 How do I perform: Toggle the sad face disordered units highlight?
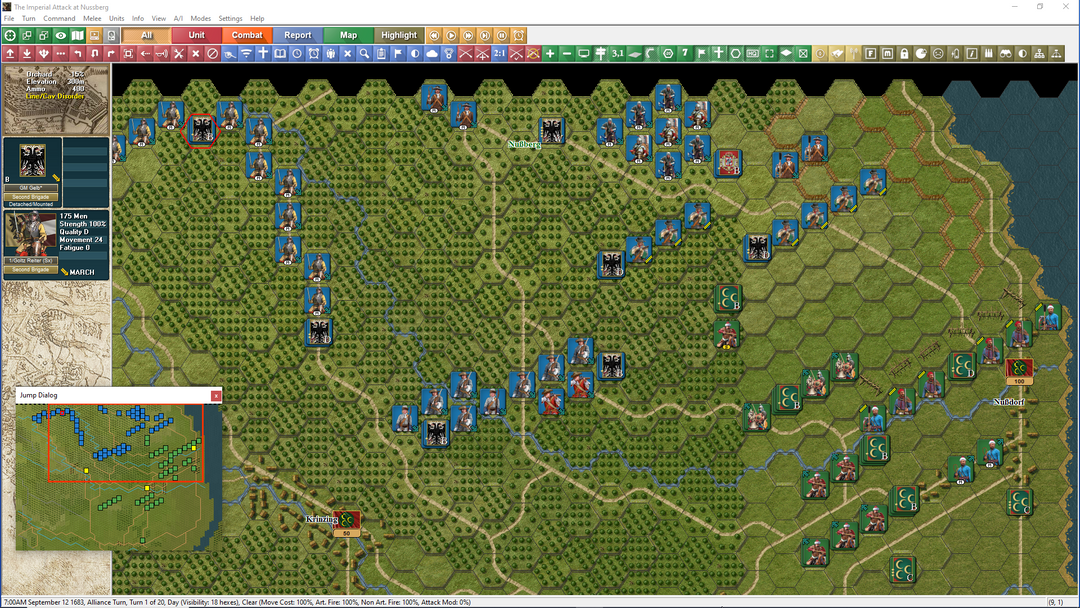[938, 53]
